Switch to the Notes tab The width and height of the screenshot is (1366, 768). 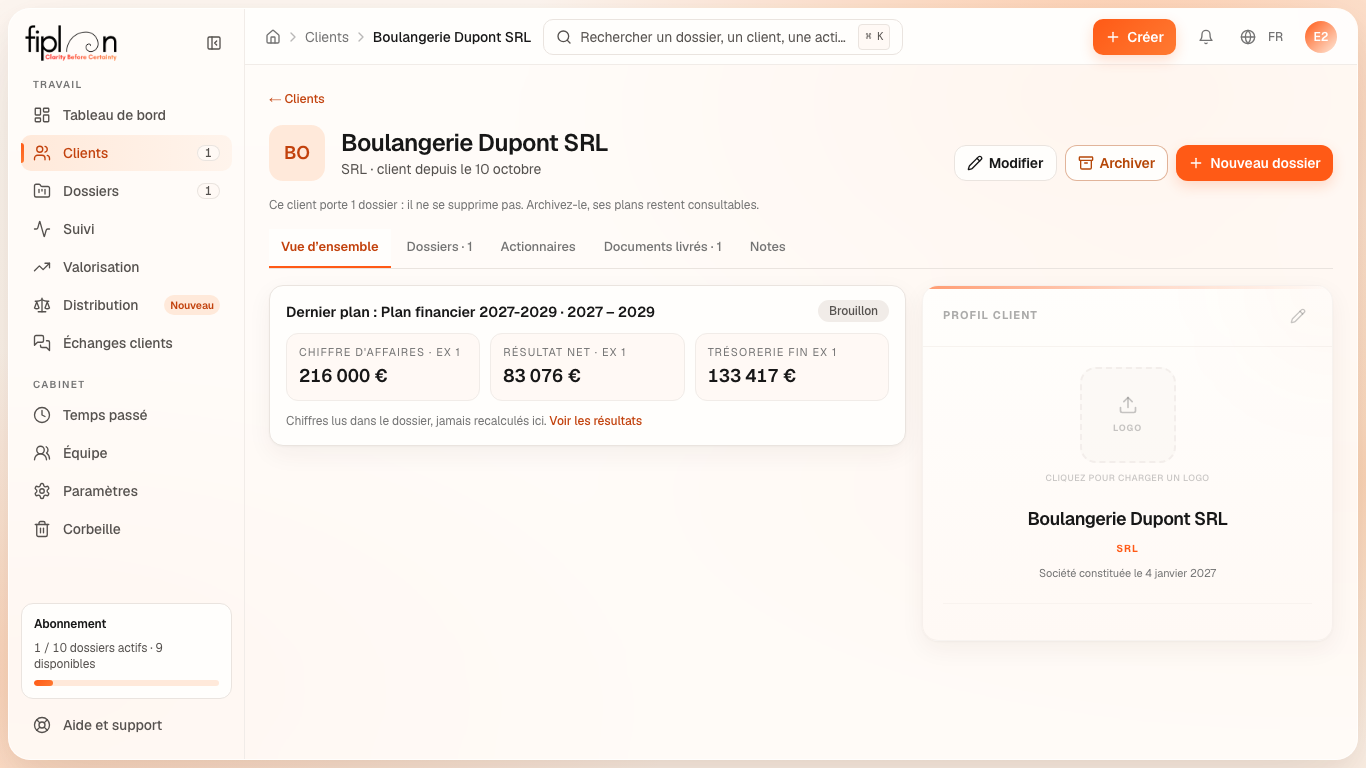[x=768, y=247]
